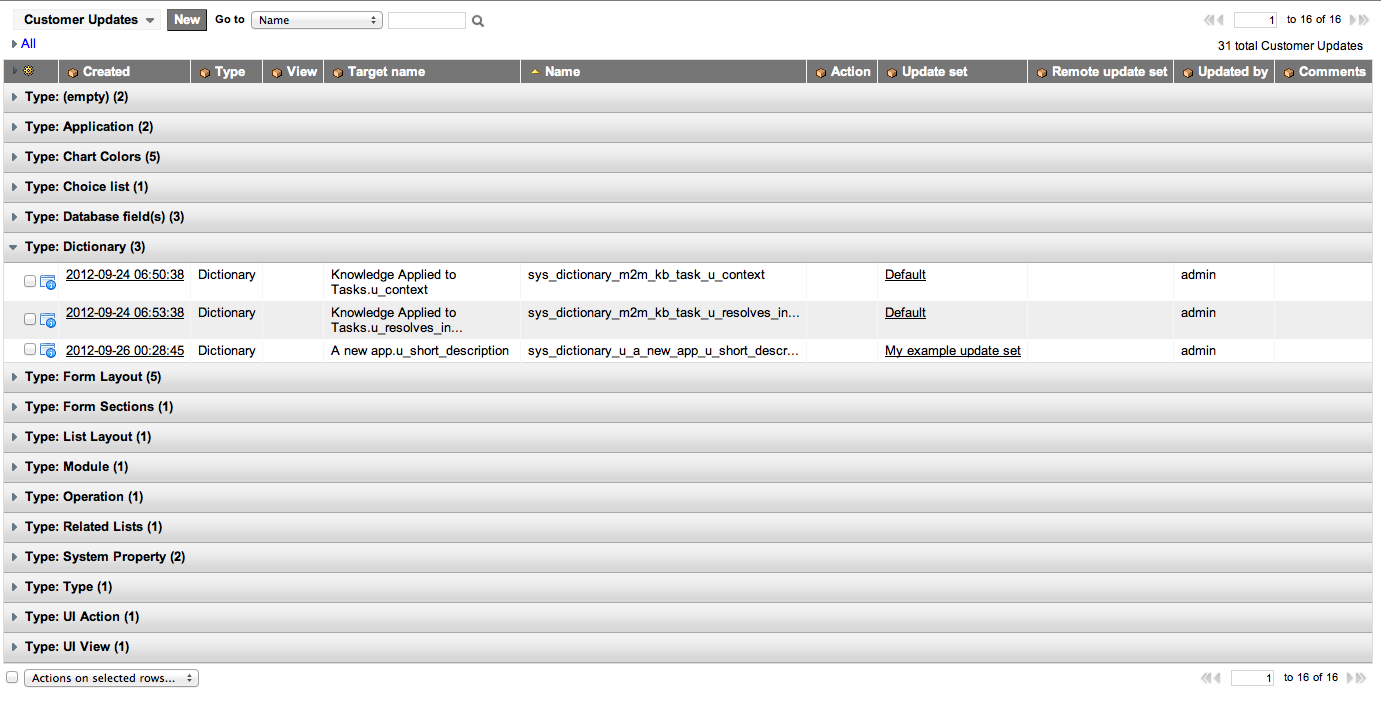Open Default update set in 06:50:38 row
The height and width of the screenshot is (721, 1381).
(x=905, y=275)
